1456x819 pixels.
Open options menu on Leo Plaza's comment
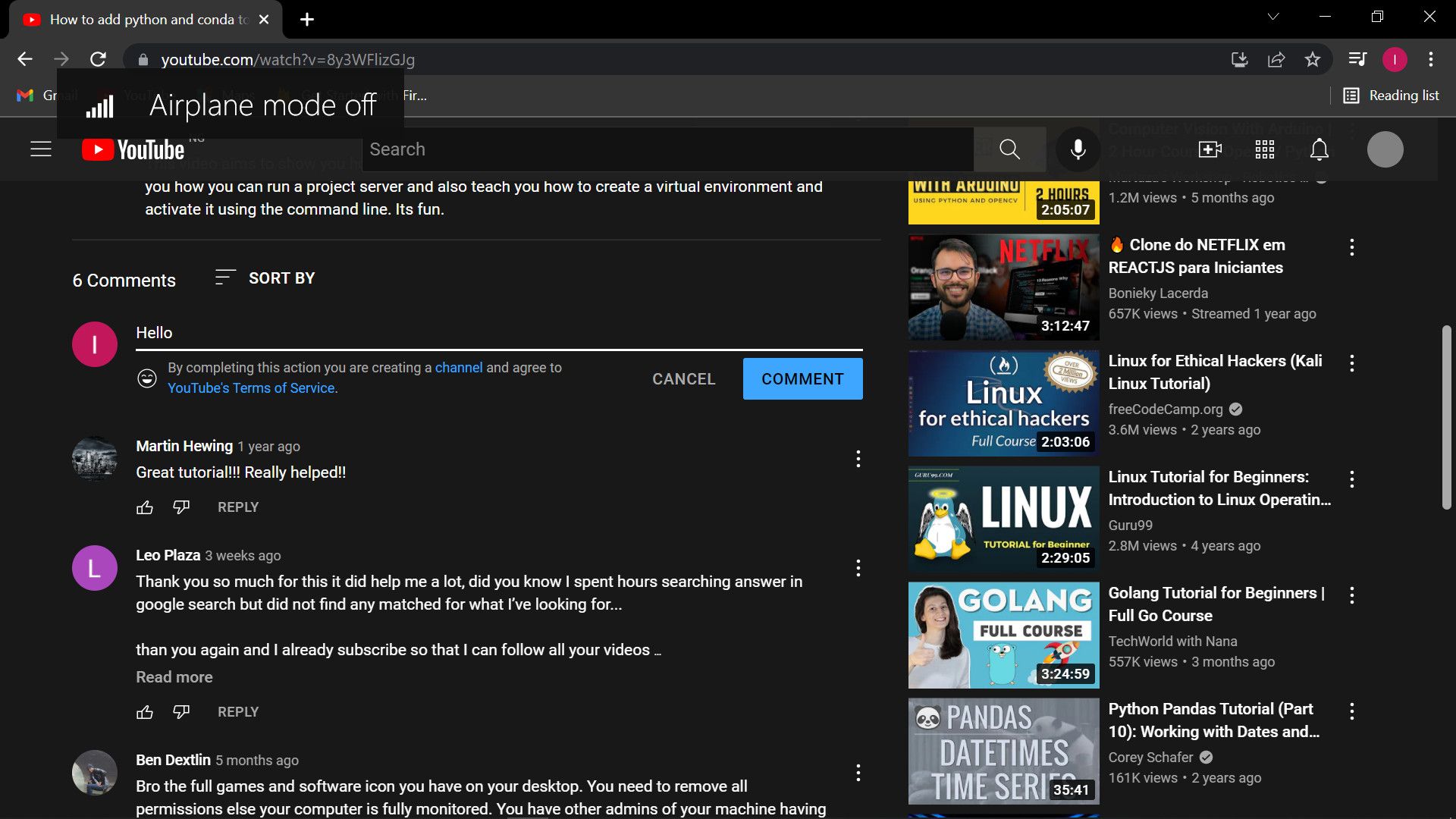point(858,568)
